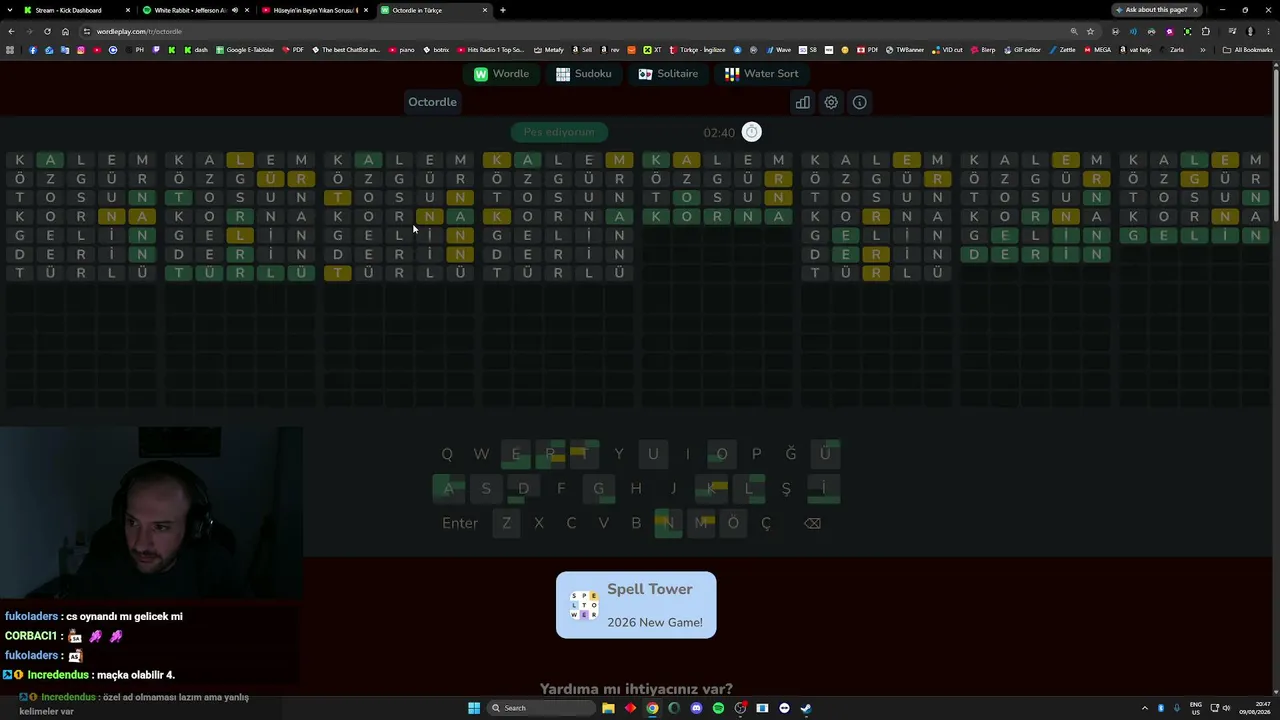Open Discord from the taskbar
1280x720 pixels.
696,708
